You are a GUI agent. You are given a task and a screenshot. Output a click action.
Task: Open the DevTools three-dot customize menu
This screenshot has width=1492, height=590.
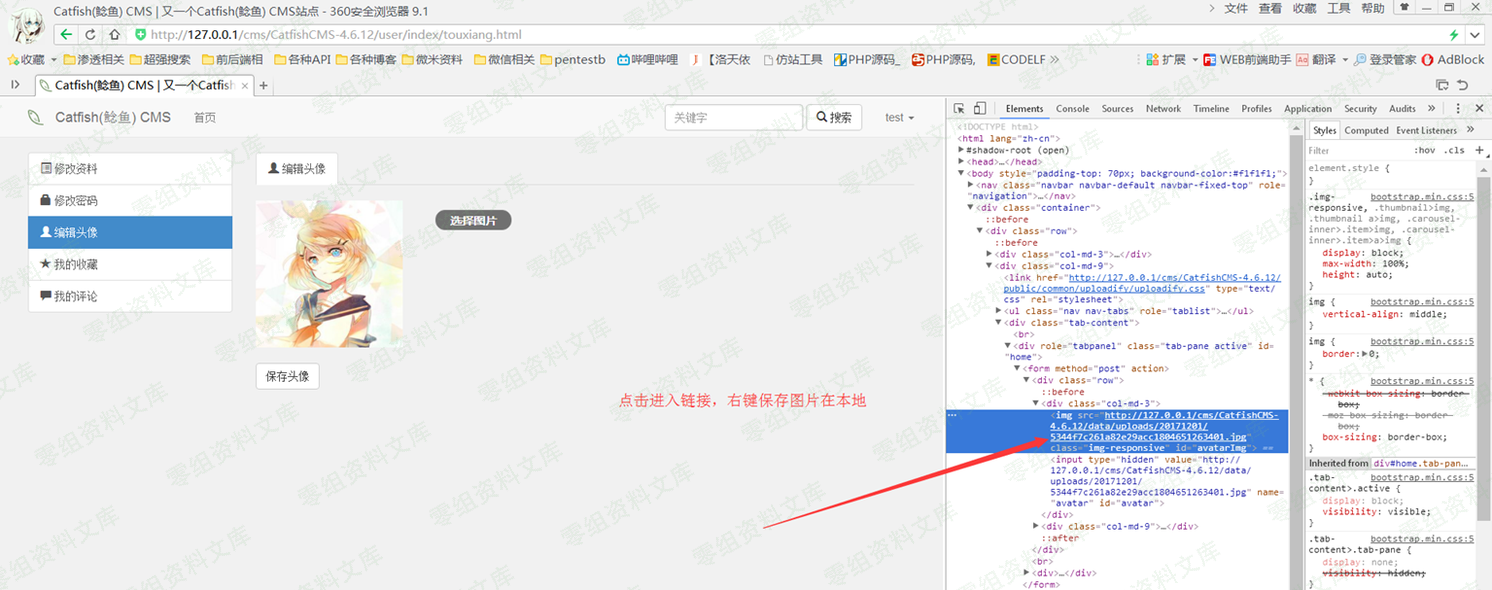pyautogui.click(x=1458, y=108)
